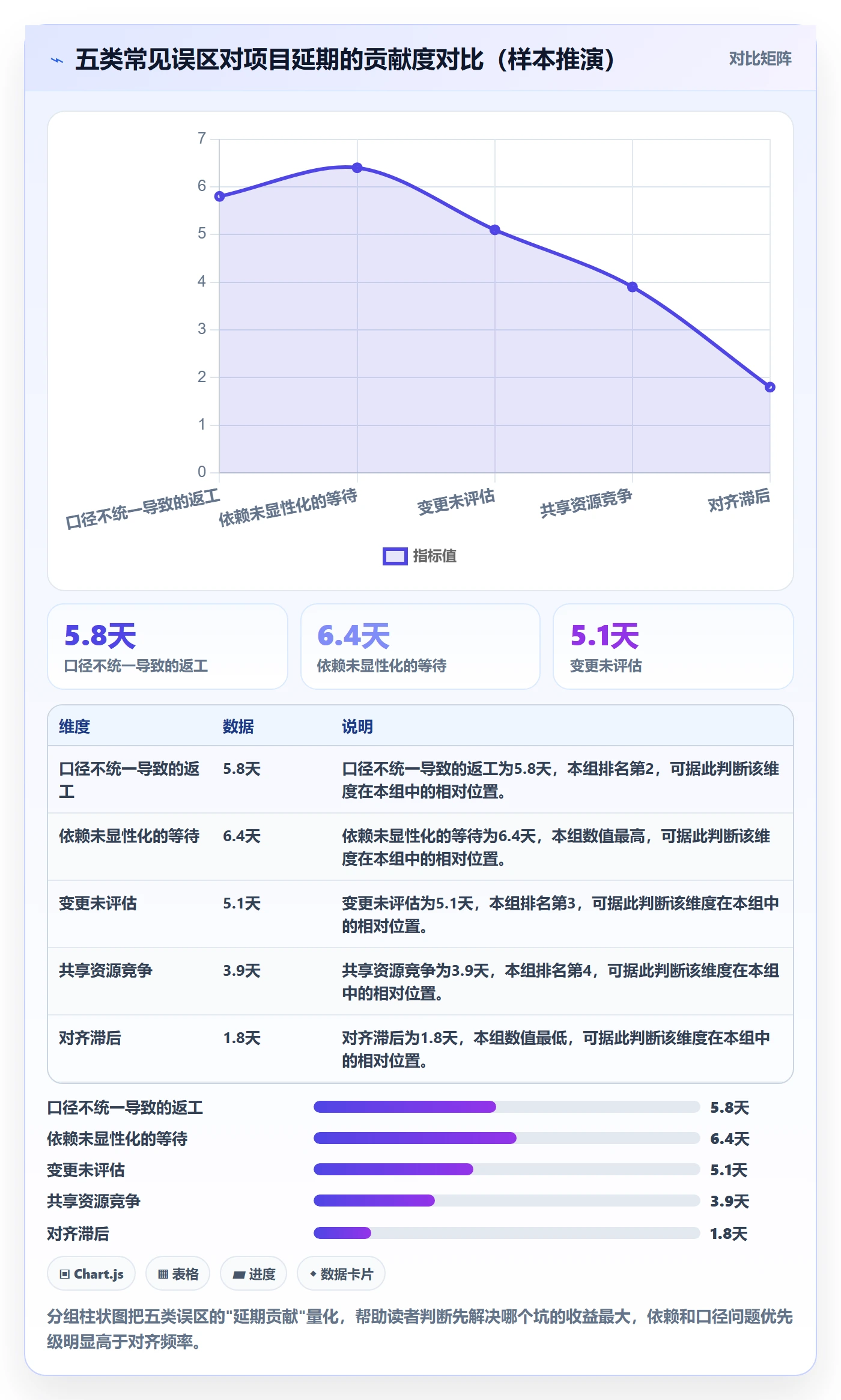Click the 说明 column header
Image resolution: width=841 pixels, height=1400 pixels.
point(357,727)
